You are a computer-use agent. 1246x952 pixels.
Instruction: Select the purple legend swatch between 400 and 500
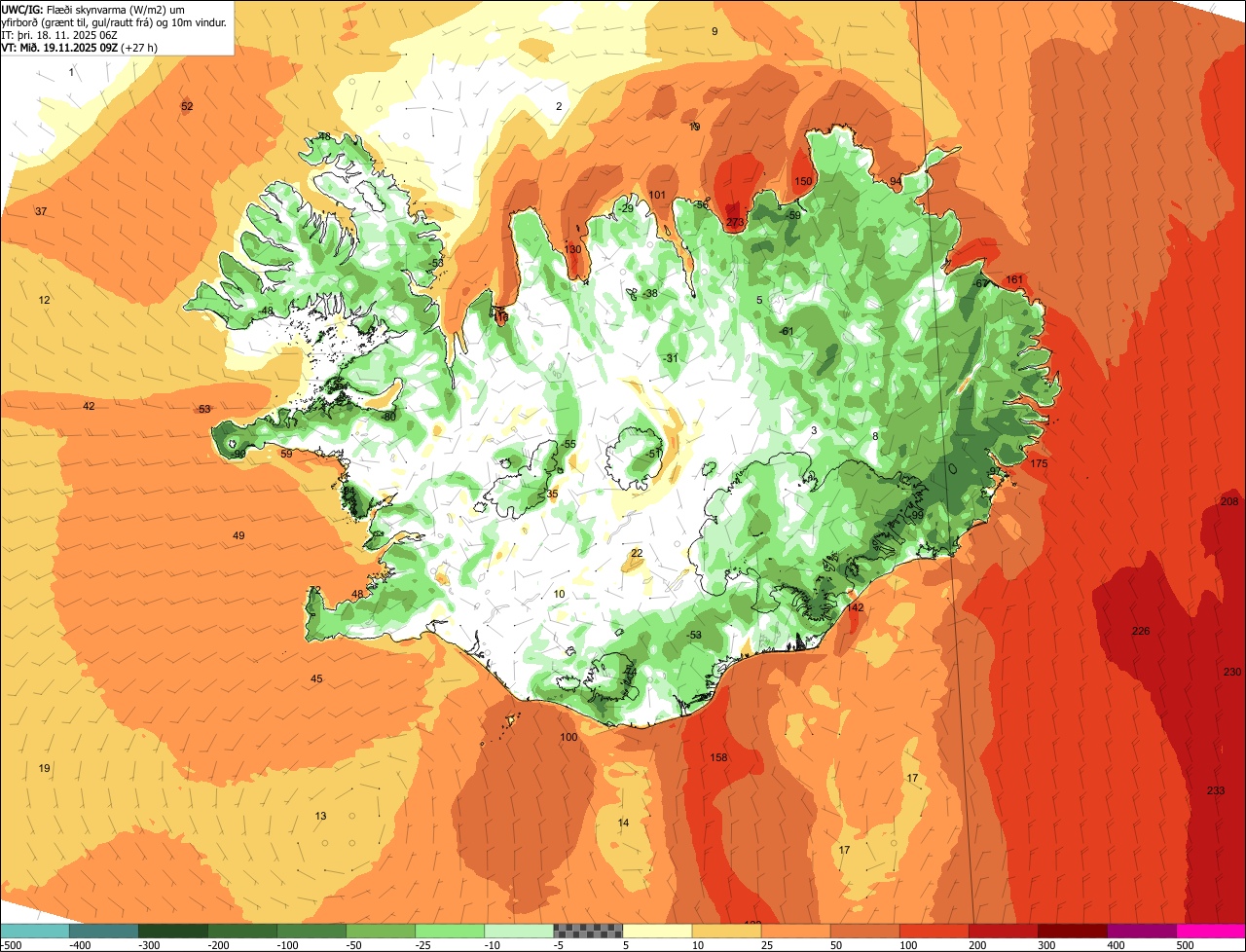1140,931
